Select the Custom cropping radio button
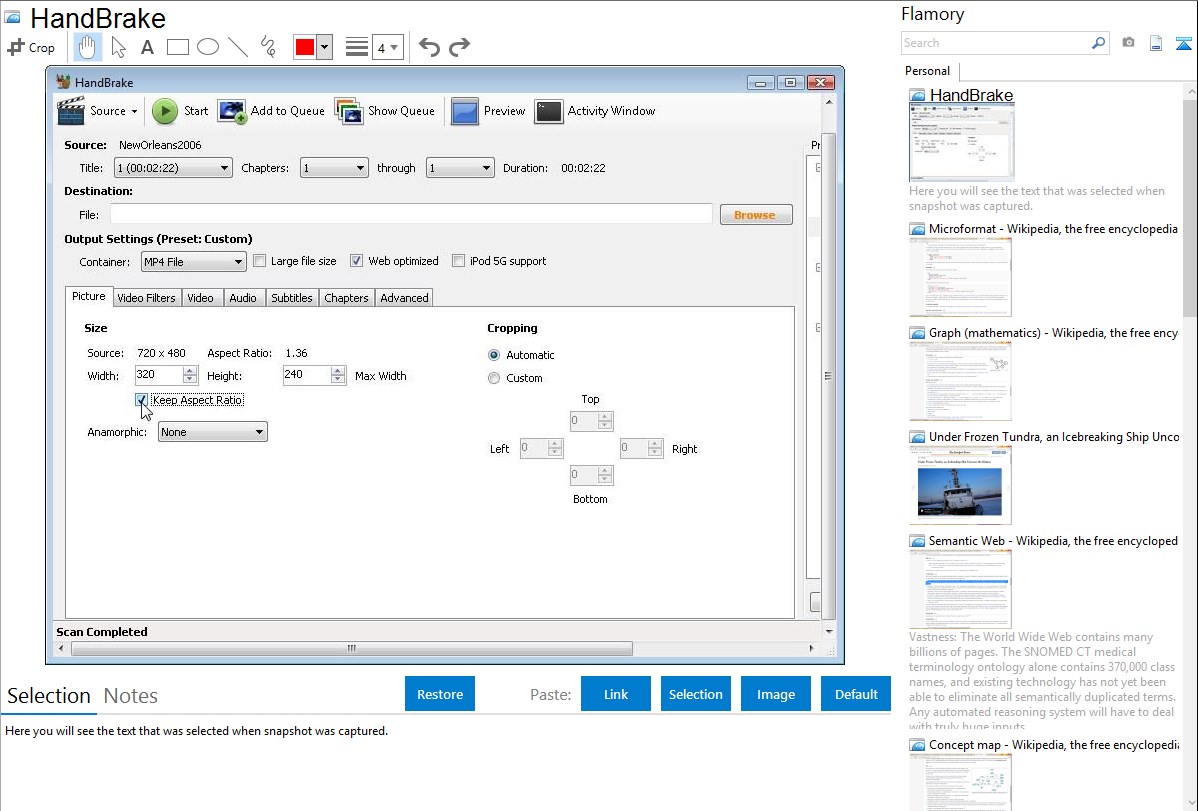This screenshot has height=811, width=1198. coord(494,378)
